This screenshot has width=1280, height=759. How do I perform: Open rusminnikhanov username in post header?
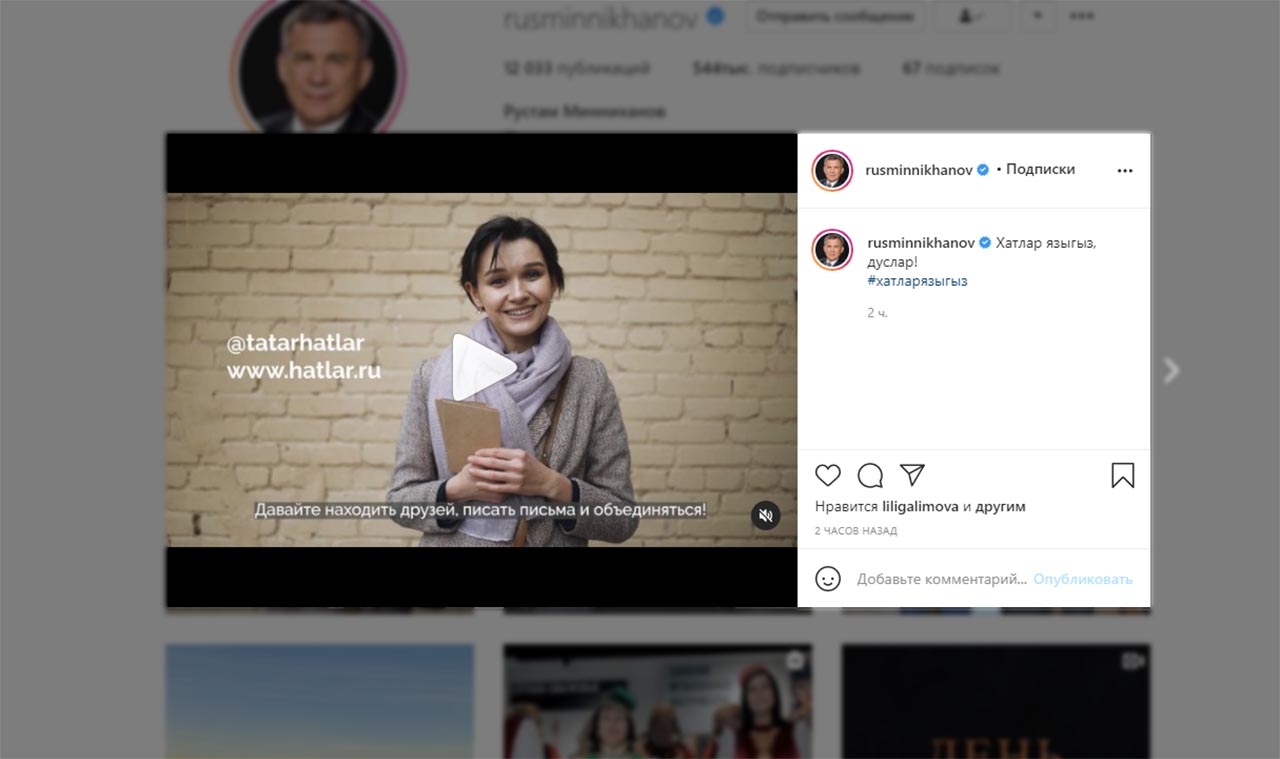tap(920, 170)
